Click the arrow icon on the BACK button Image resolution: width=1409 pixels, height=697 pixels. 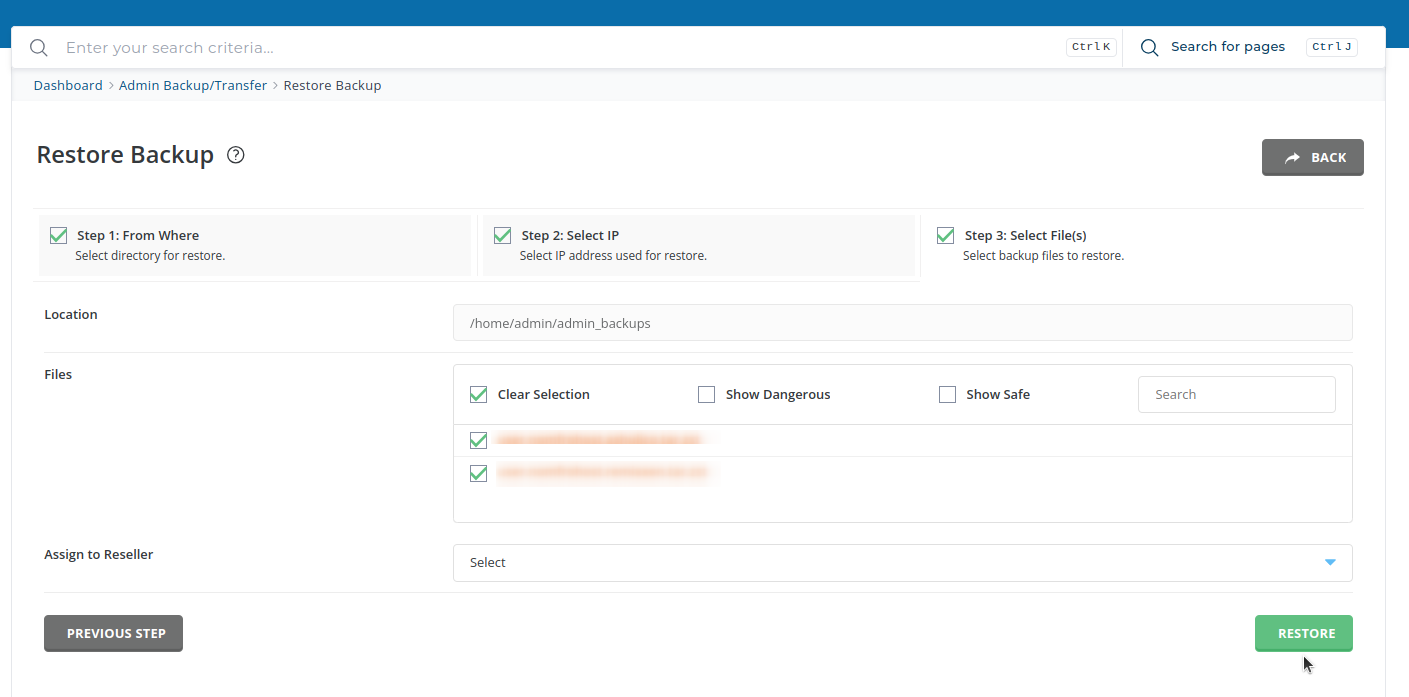tap(1293, 158)
